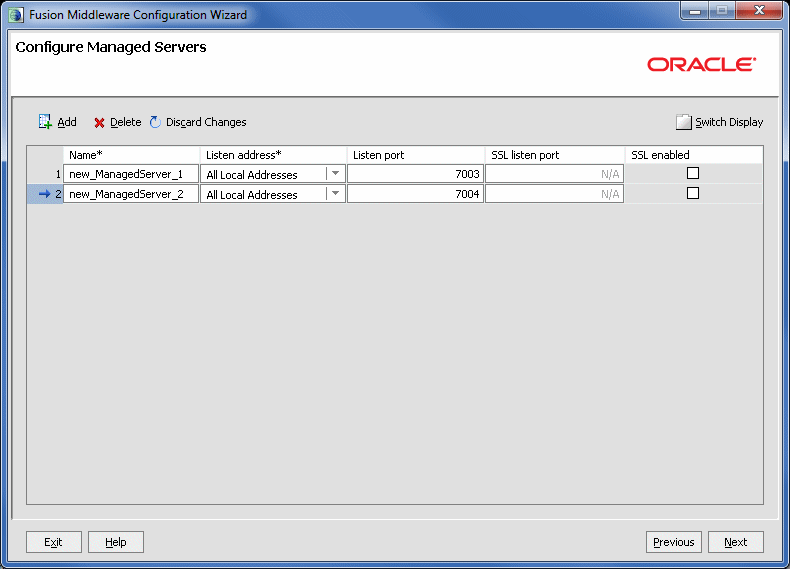
Task: Go back with the Previous button
Action: pos(674,542)
